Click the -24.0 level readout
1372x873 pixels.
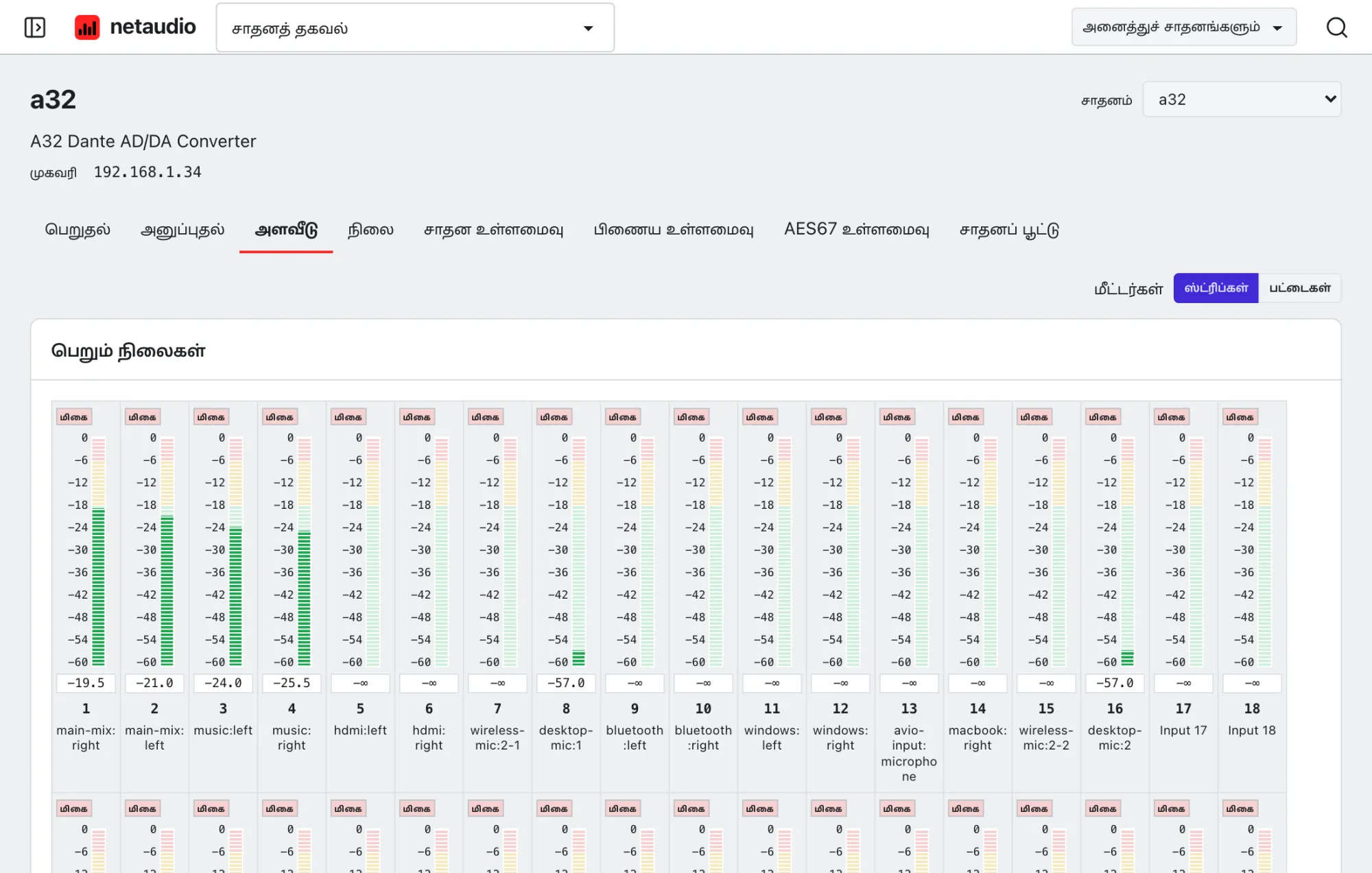223,683
